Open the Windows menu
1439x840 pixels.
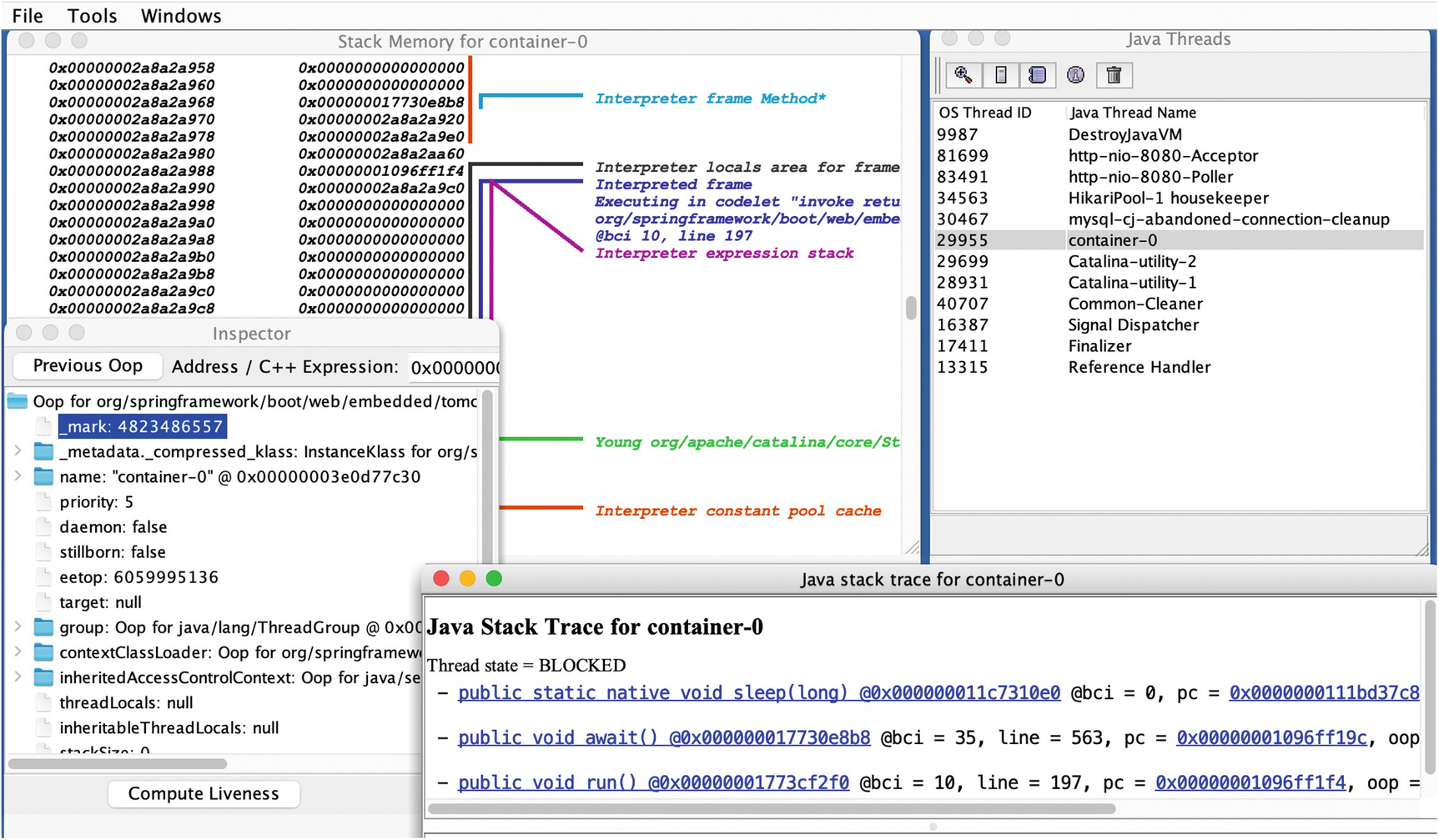point(180,16)
